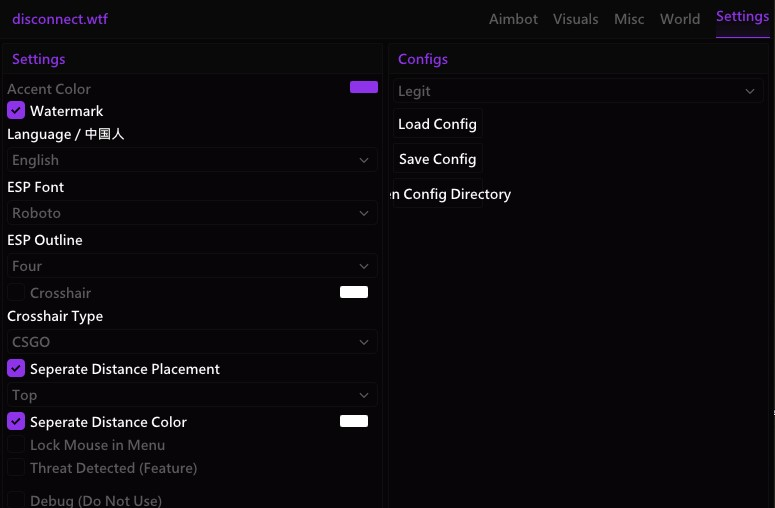Click the Save Config button

[x=437, y=159]
